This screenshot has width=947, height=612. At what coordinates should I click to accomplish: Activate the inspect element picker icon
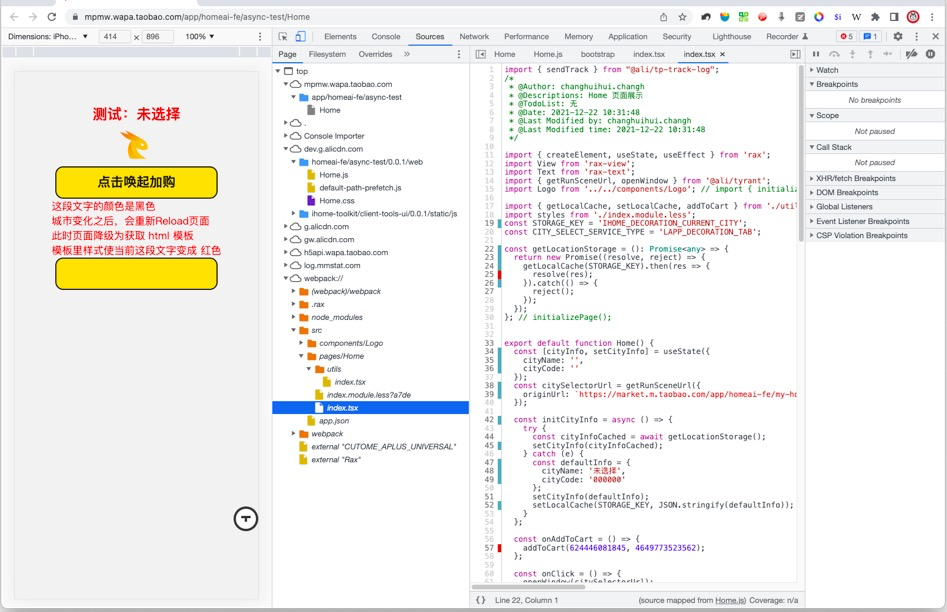click(x=284, y=37)
